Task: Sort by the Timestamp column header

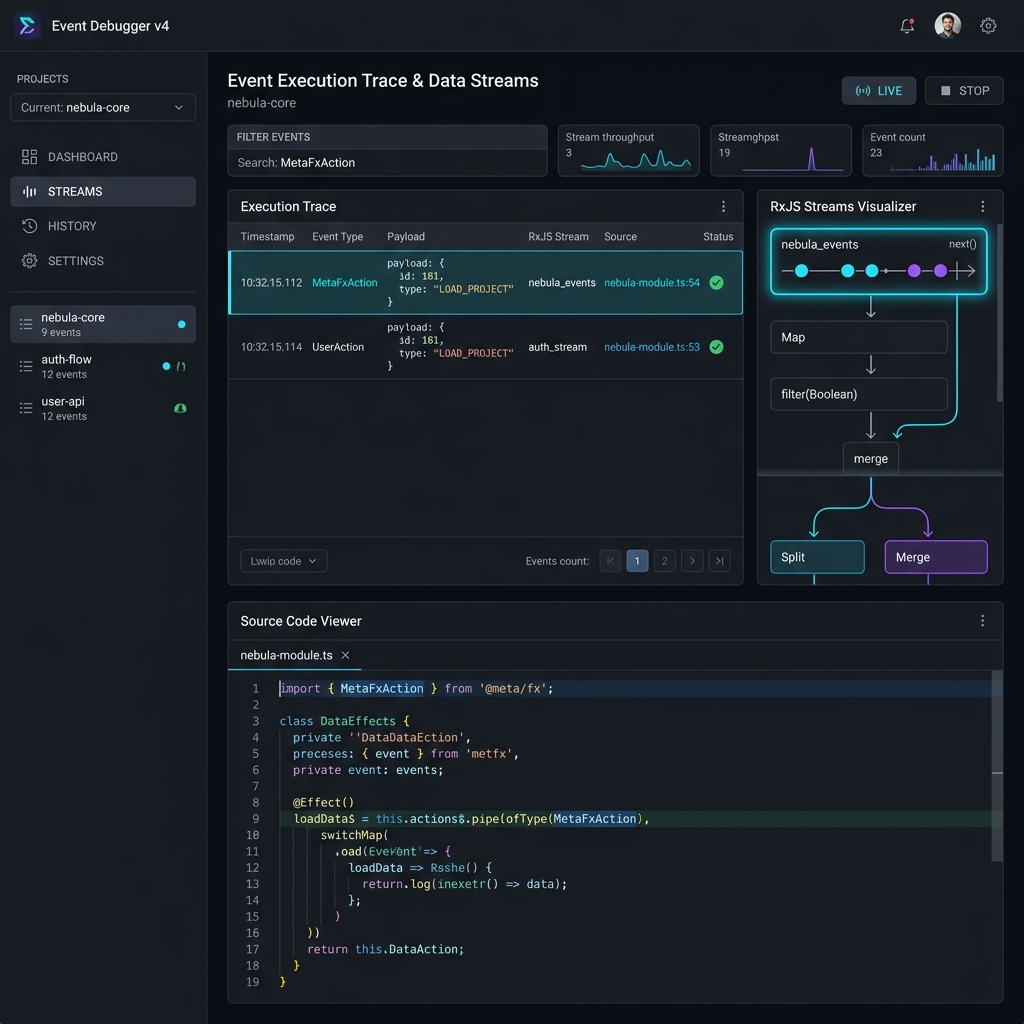Action: tap(267, 236)
